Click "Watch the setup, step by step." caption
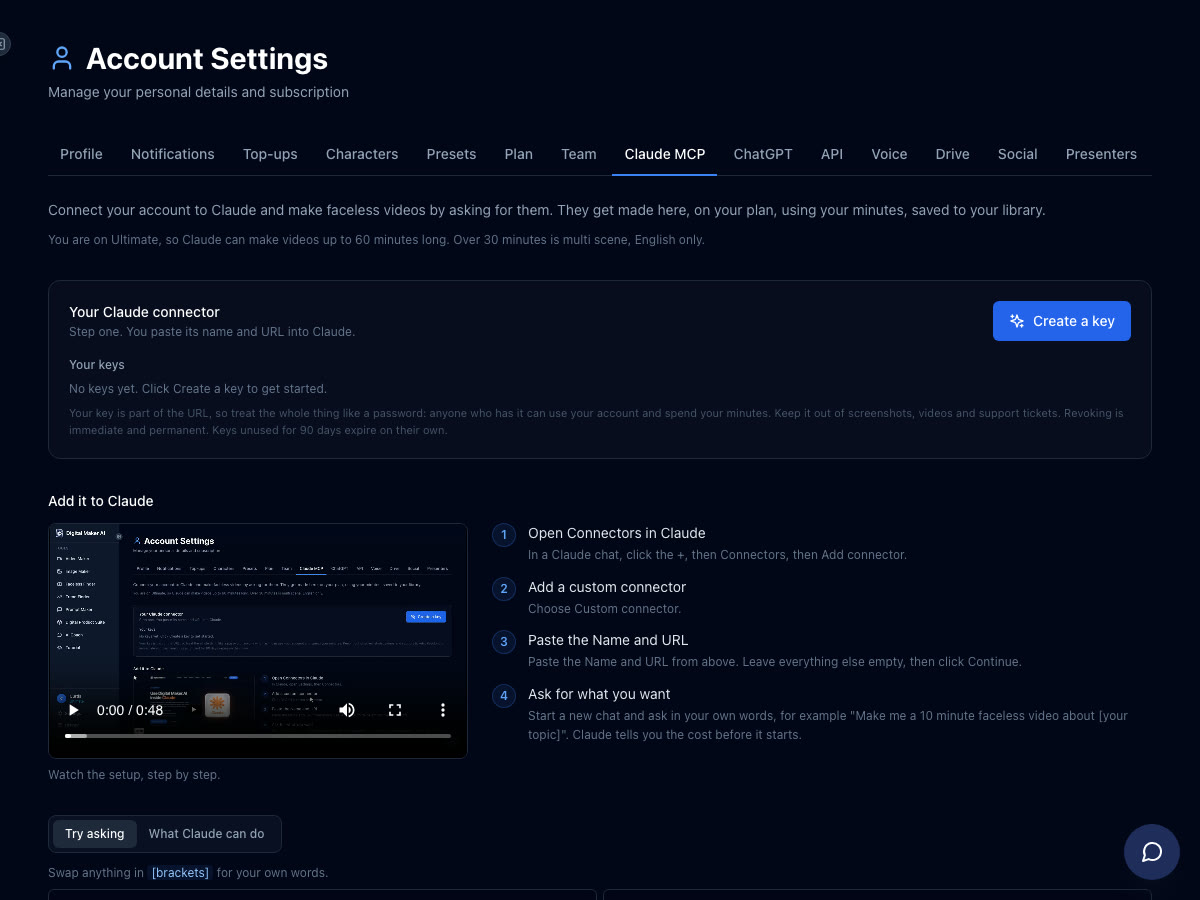The image size is (1200, 900). click(x=134, y=774)
